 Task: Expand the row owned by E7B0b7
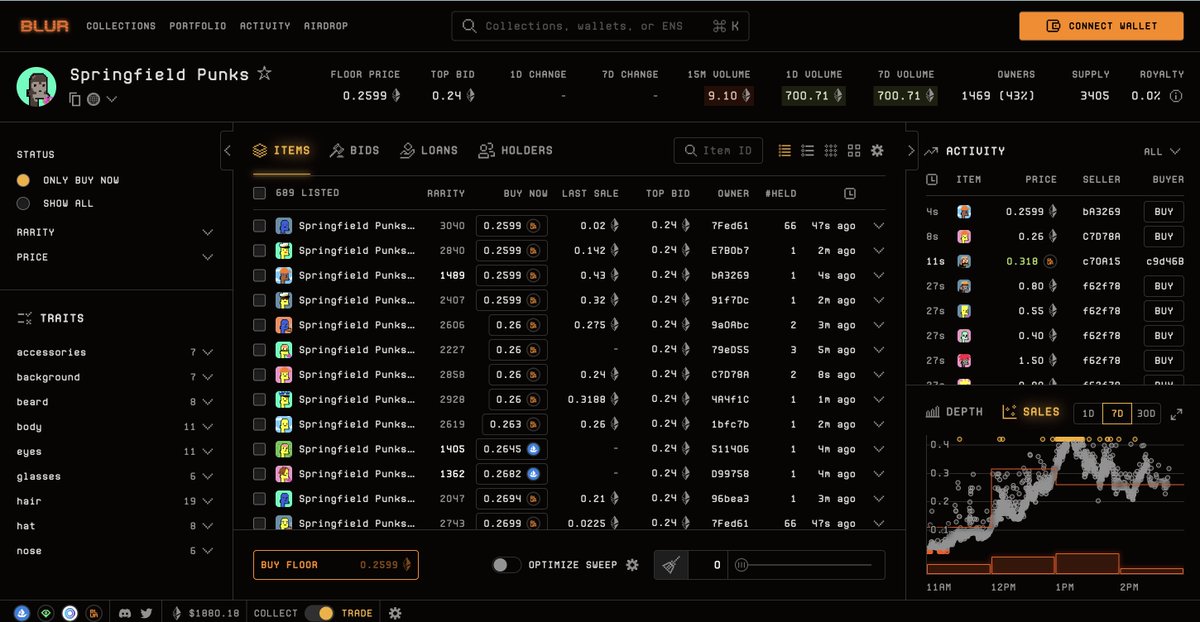tap(879, 250)
